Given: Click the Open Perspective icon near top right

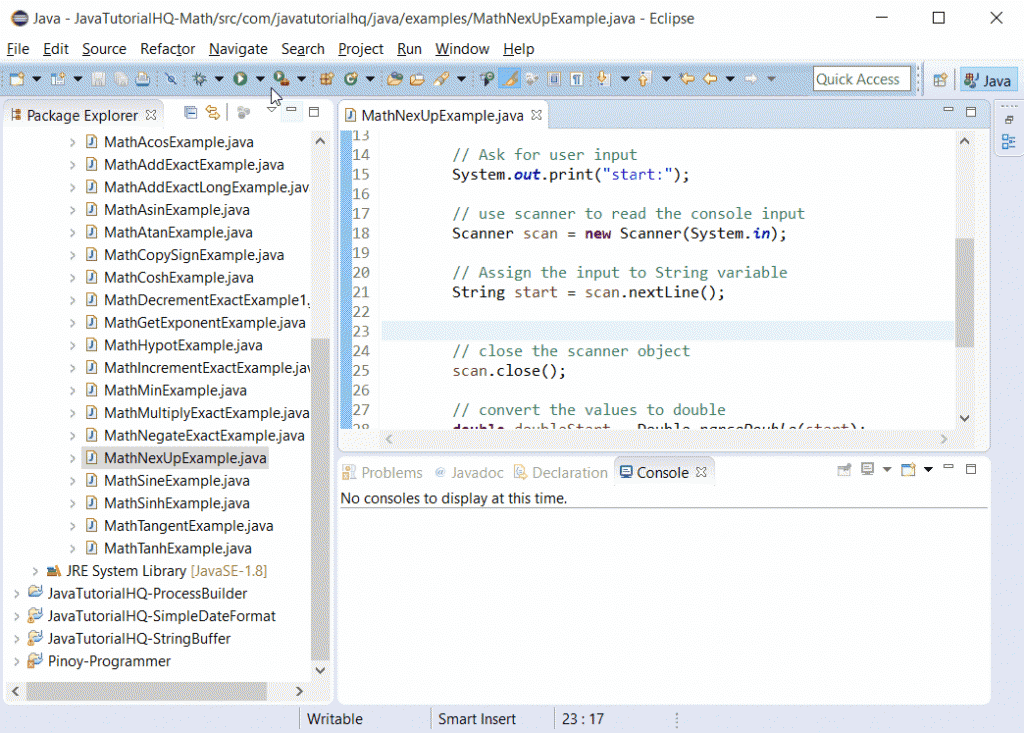Looking at the screenshot, I should 940,79.
